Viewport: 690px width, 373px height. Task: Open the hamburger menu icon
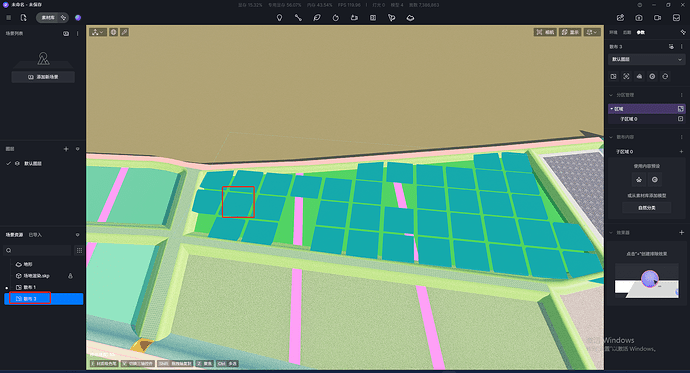click(x=9, y=18)
